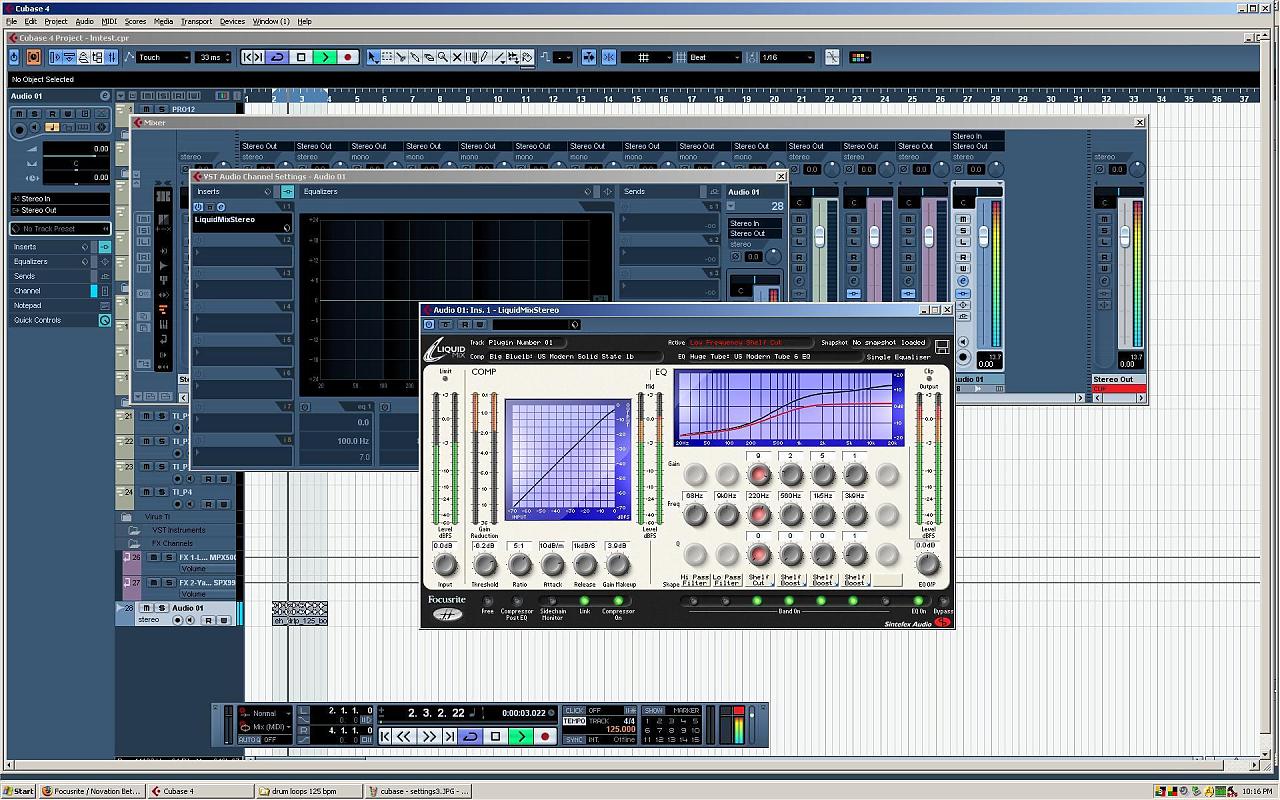Select the Mute X tool
1280x800 pixels.
(x=457, y=58)
